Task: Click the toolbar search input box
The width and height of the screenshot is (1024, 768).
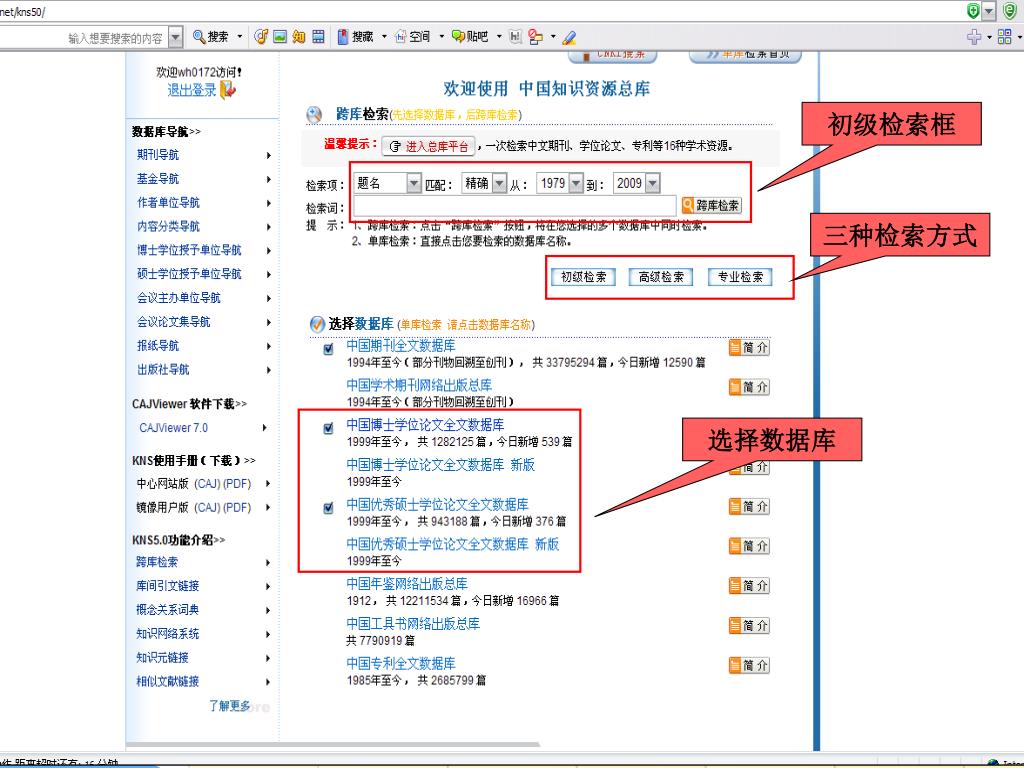Action: point(84,38)
